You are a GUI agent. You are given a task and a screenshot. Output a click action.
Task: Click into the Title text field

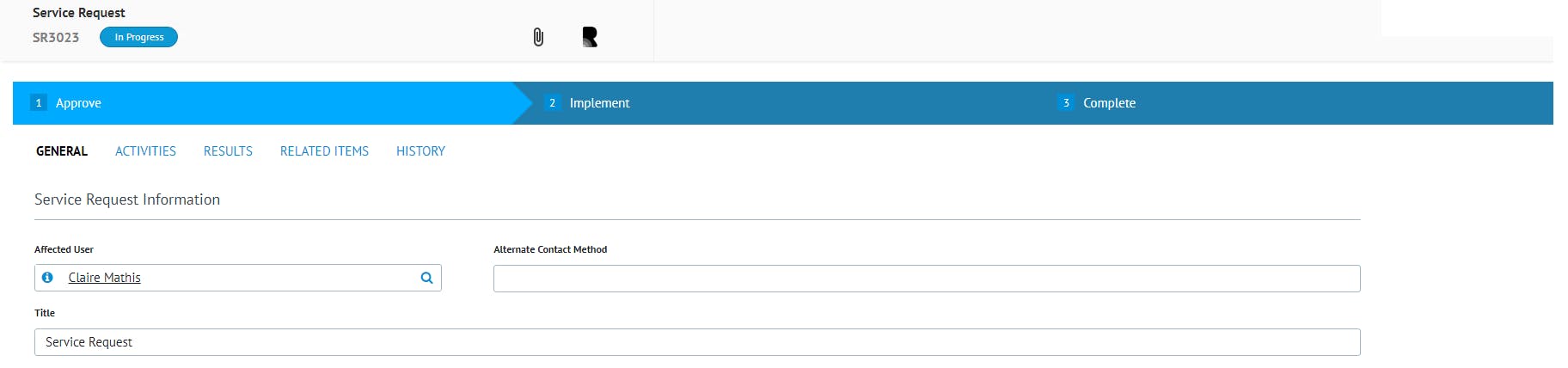click(x=696, y=342)
